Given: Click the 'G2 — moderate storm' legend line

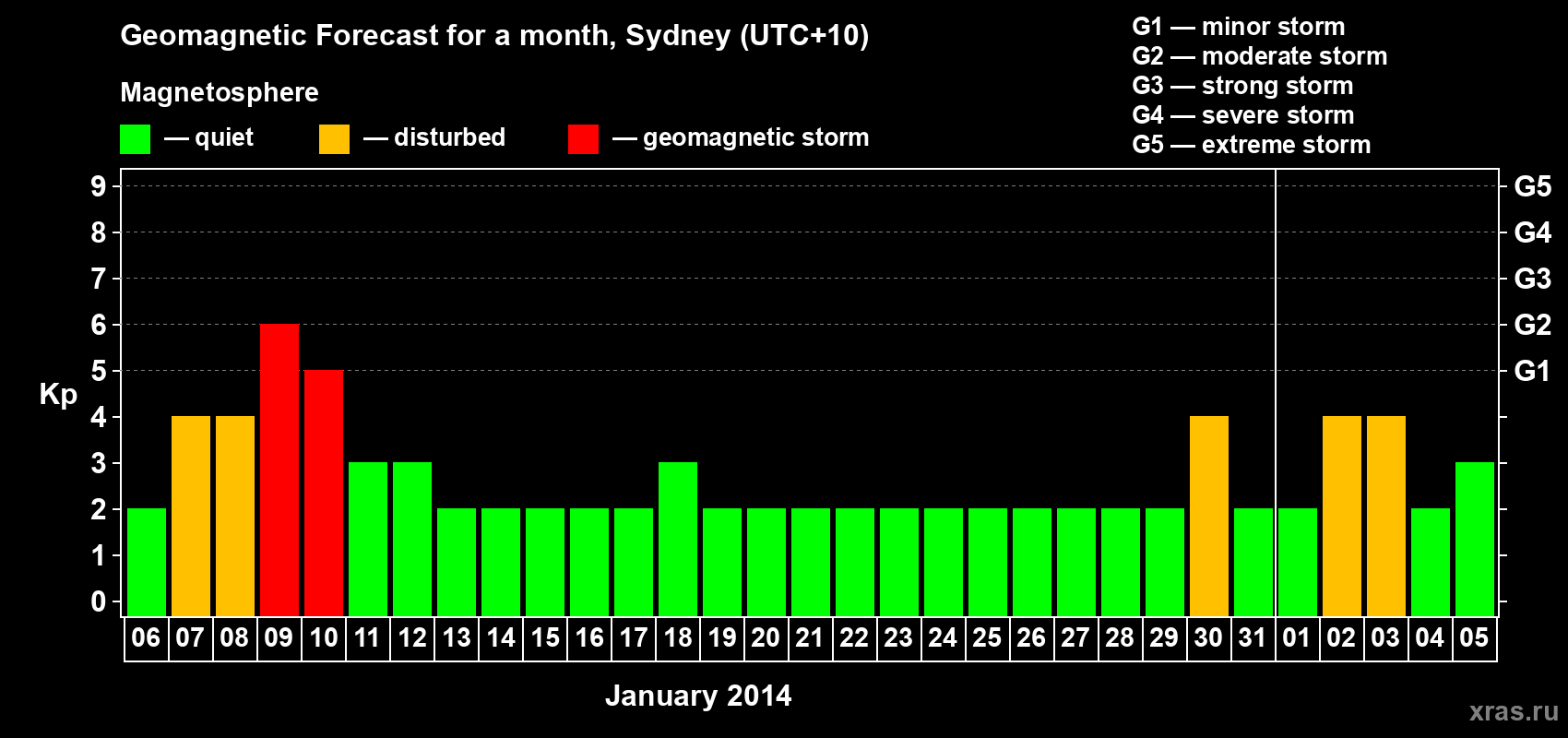Looking at the screenshot, I should (1260, 56).
